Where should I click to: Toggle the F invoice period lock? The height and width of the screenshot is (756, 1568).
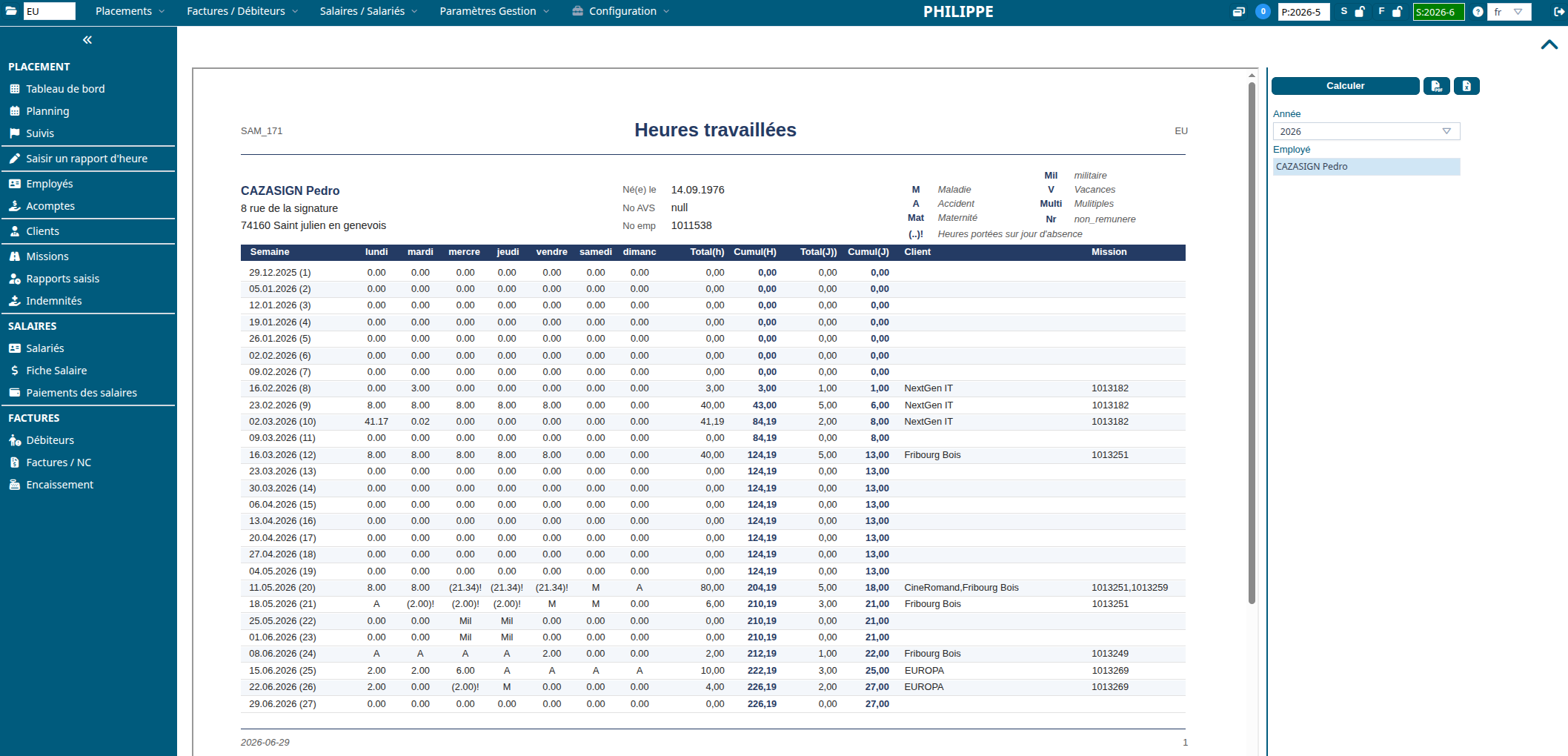1397,12
